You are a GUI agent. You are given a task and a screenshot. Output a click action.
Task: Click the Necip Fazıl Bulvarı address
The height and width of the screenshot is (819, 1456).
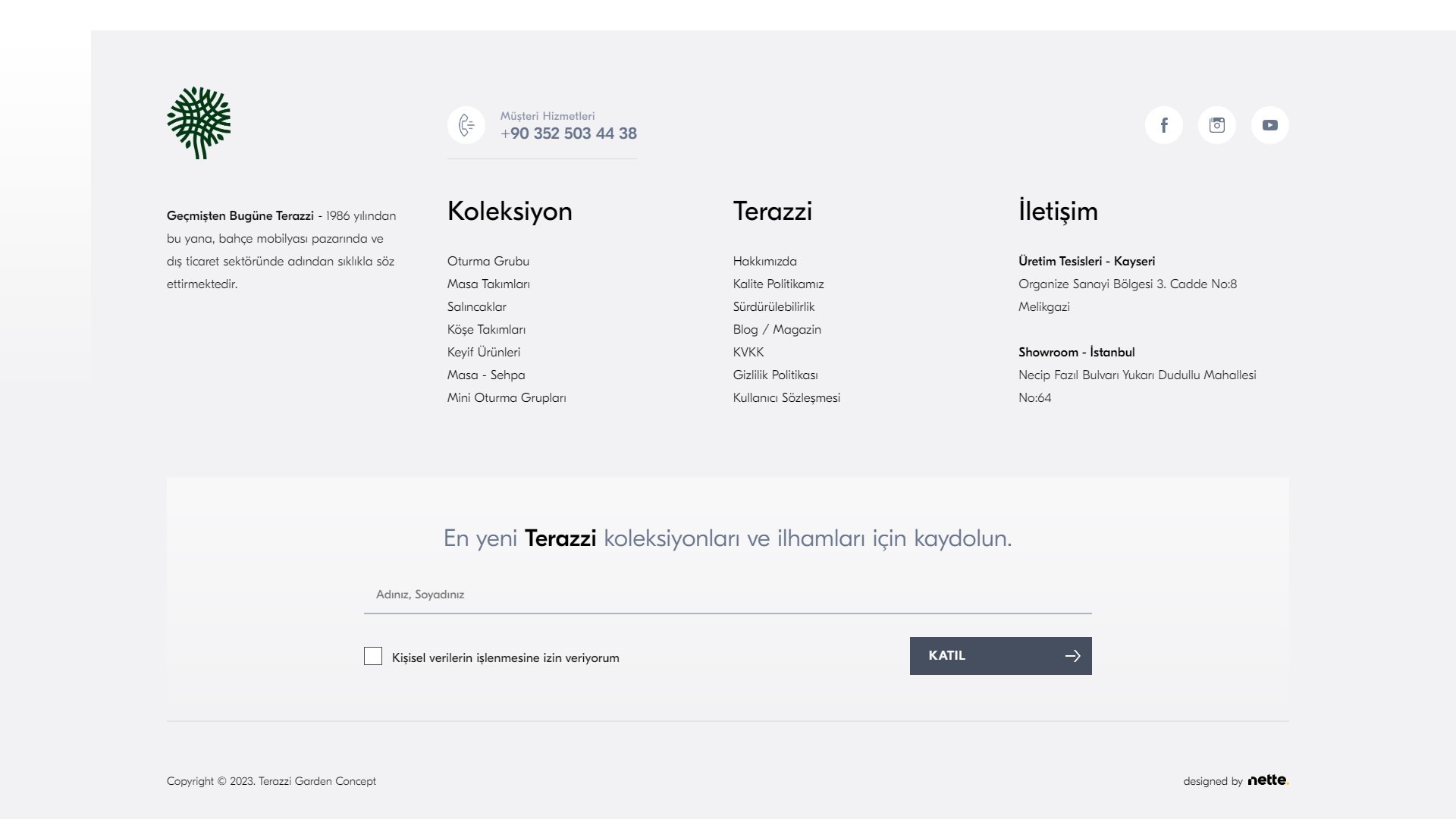coord(1137,386)
